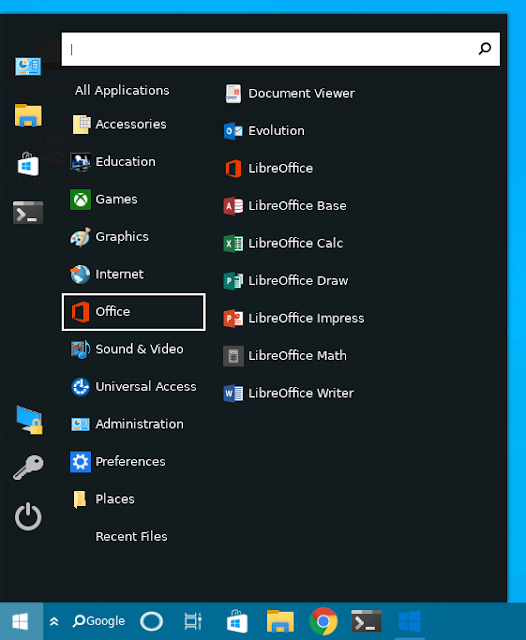Click the power button in sidebar
Viewport: 526px width, 640px height.
pyautogui.click(x=28, y=517)
